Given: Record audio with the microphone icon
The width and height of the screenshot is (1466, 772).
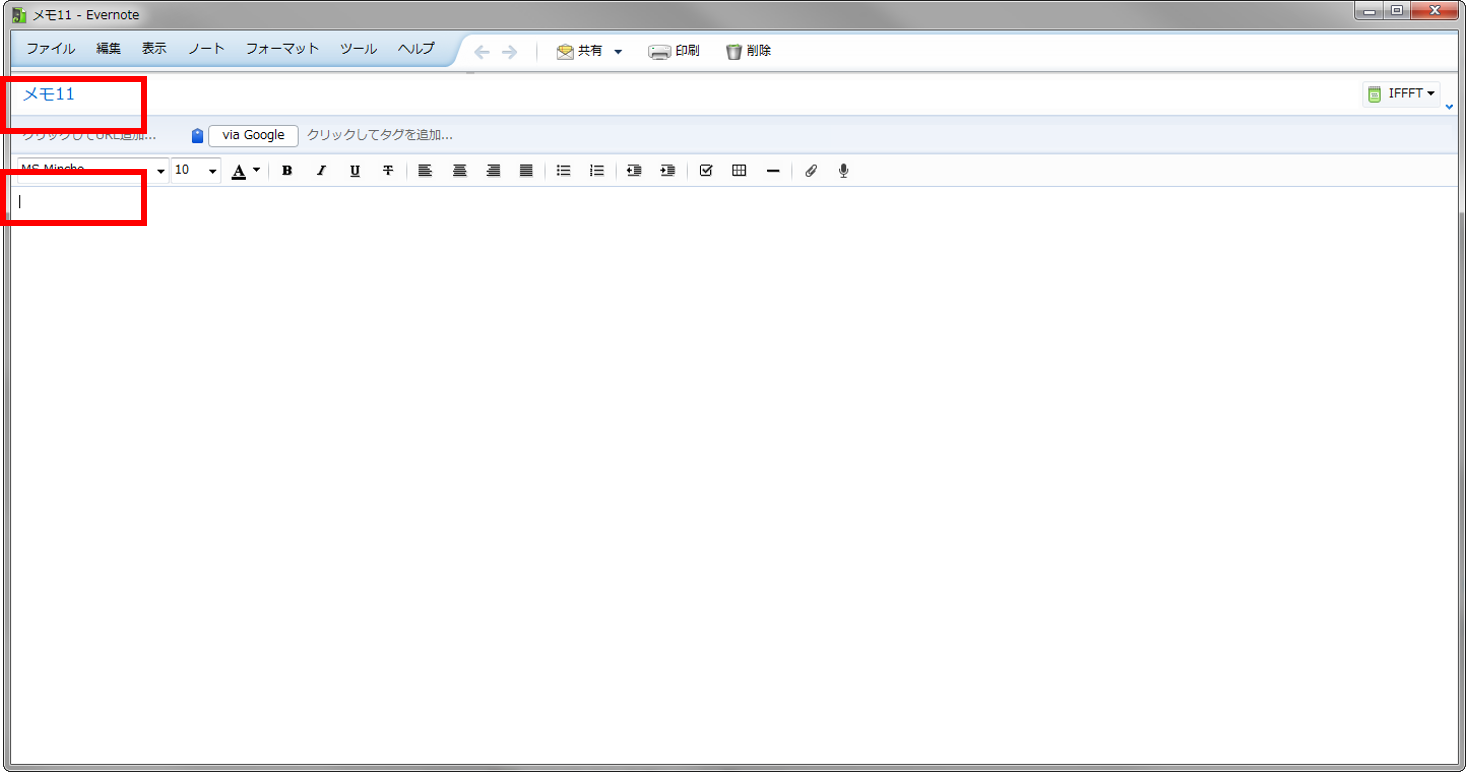Looking at the screenshot, I should (844, 171).
